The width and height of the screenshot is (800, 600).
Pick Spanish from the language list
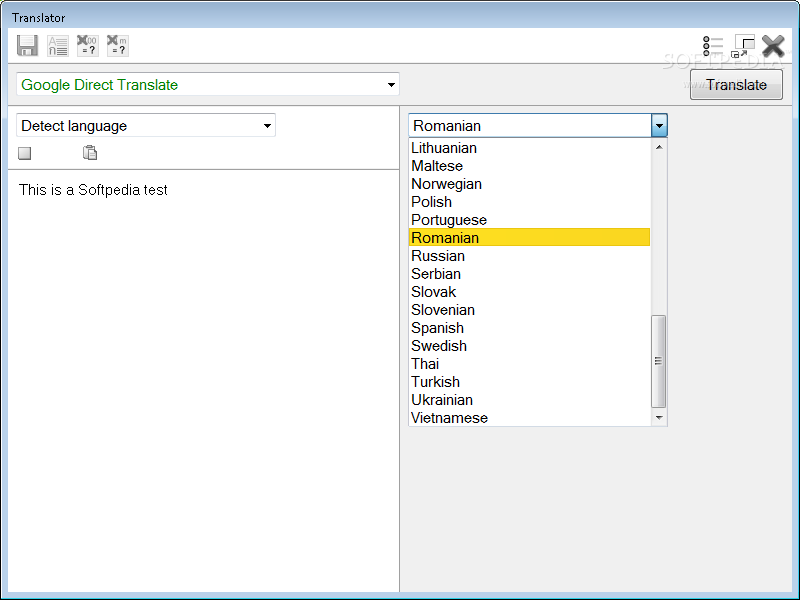pyautogui.click(x=530, y=328)
